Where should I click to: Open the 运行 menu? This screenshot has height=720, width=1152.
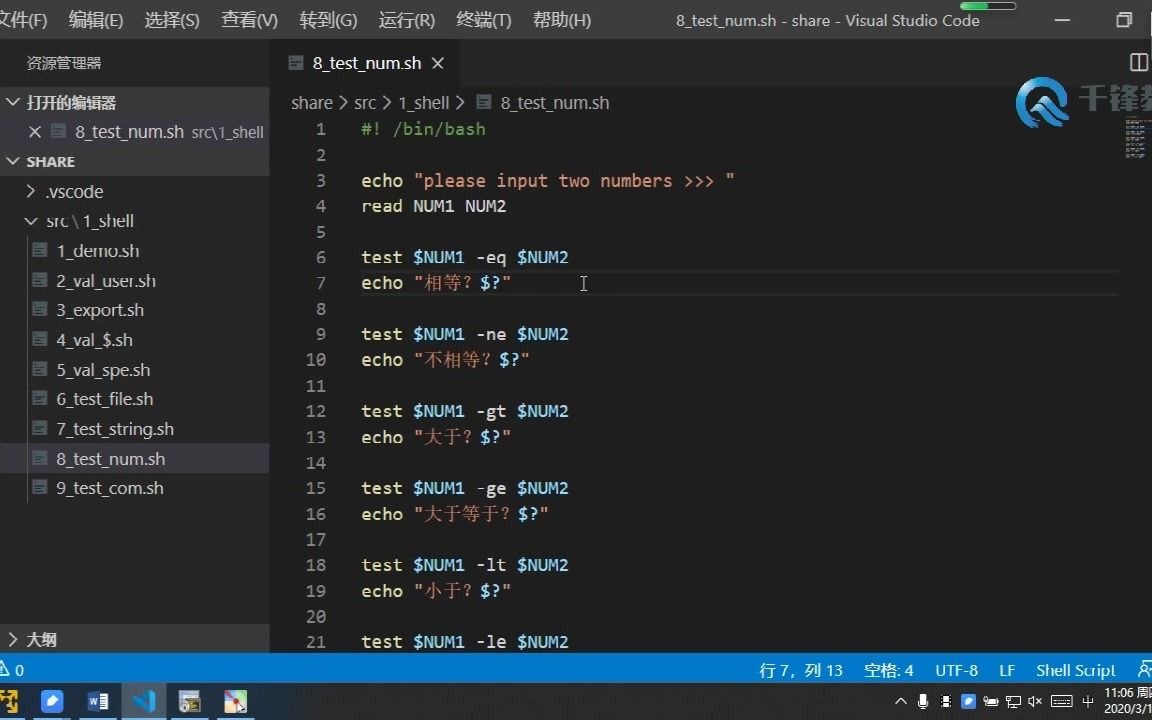coord(406,19)
